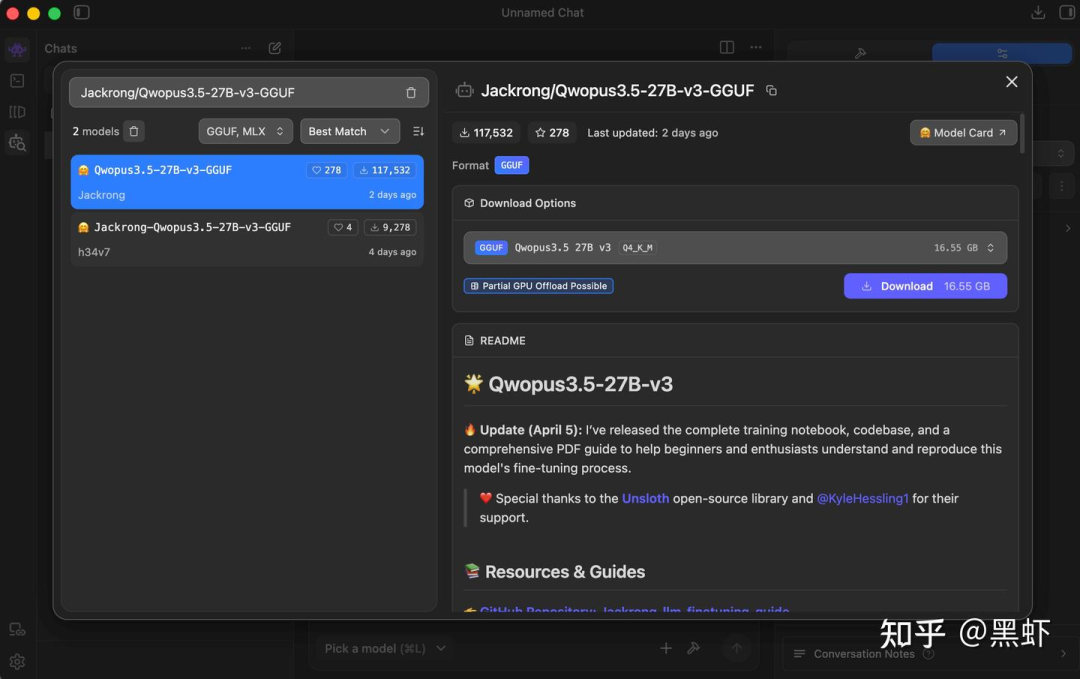This screenshot has width=1080, height=679.
Task: Toggle the sidebar in the title bar
Action: [x=81, y=12]
